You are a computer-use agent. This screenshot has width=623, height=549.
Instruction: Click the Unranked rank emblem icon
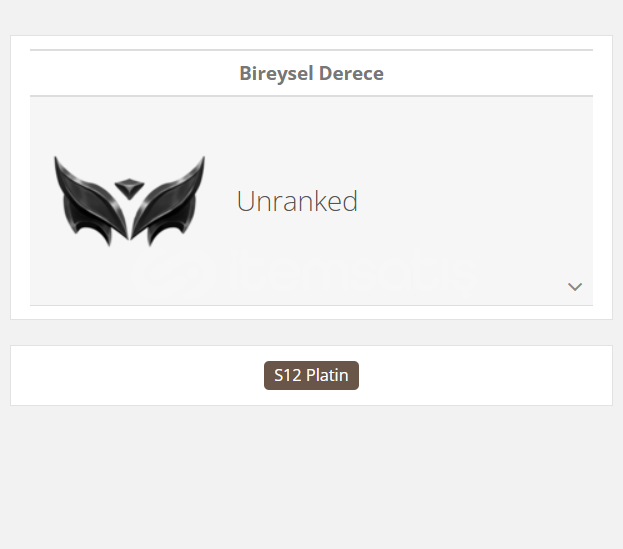(x=130, y=200)
